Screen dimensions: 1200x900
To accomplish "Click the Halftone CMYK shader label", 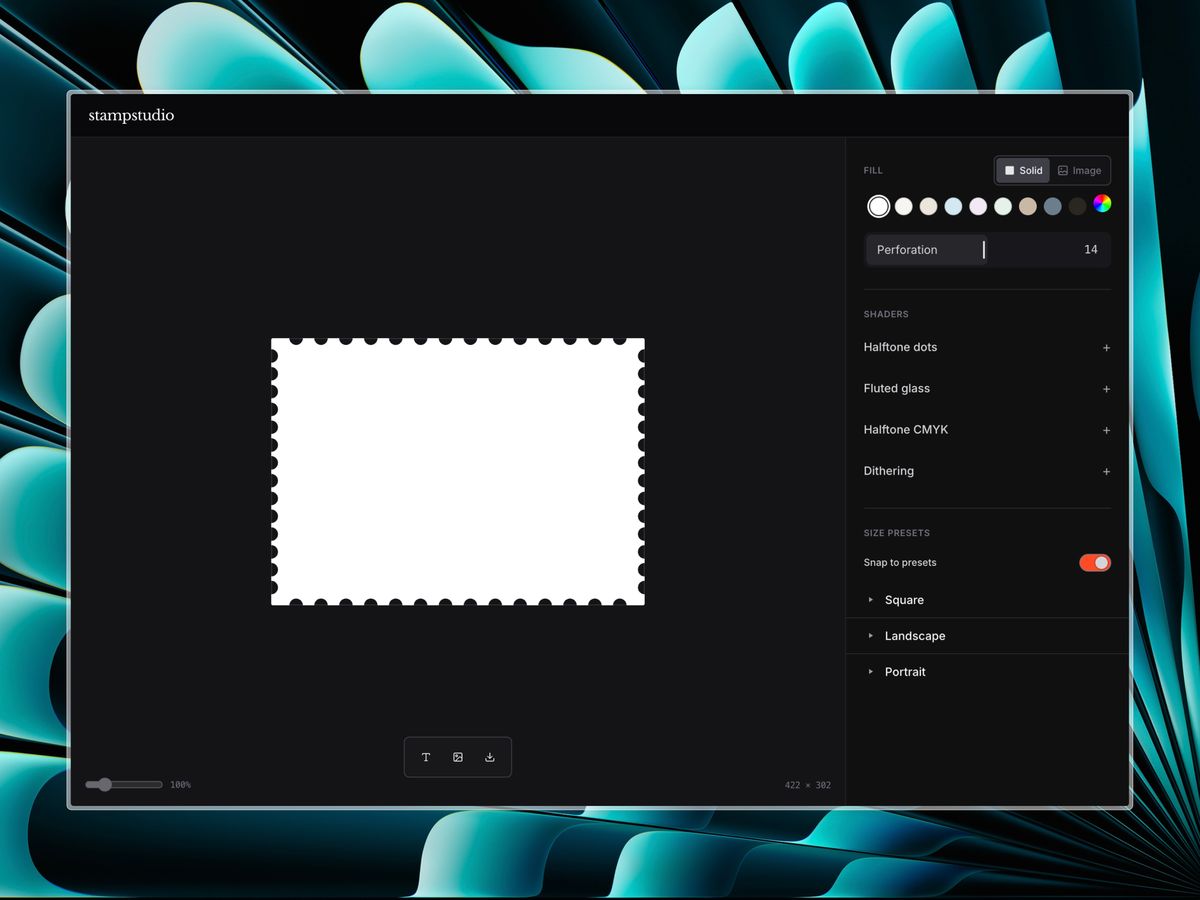I will (906, 429).
